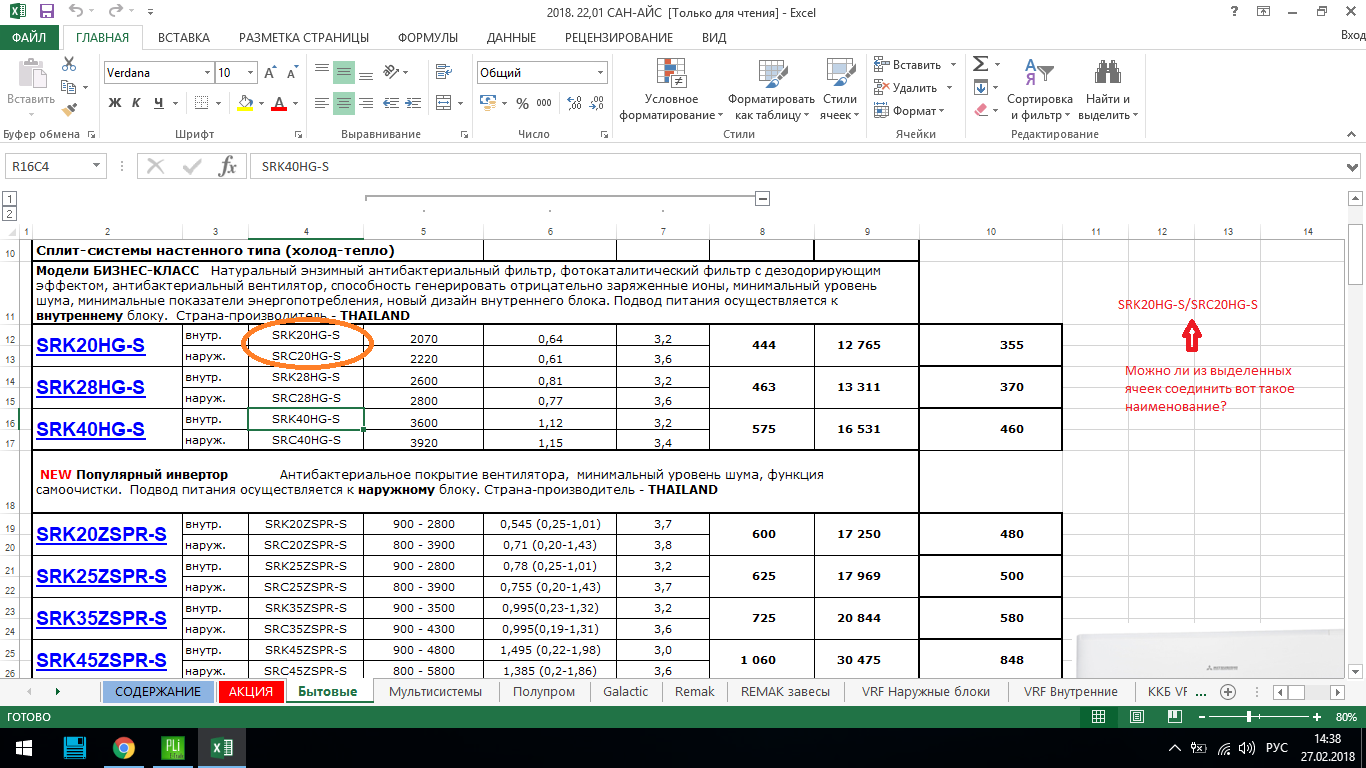Open Google Chrome from the taskbar

[123, 748]
